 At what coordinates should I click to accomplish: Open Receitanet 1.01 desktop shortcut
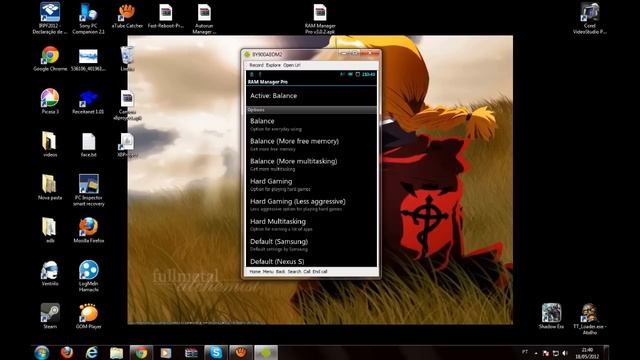89,101
